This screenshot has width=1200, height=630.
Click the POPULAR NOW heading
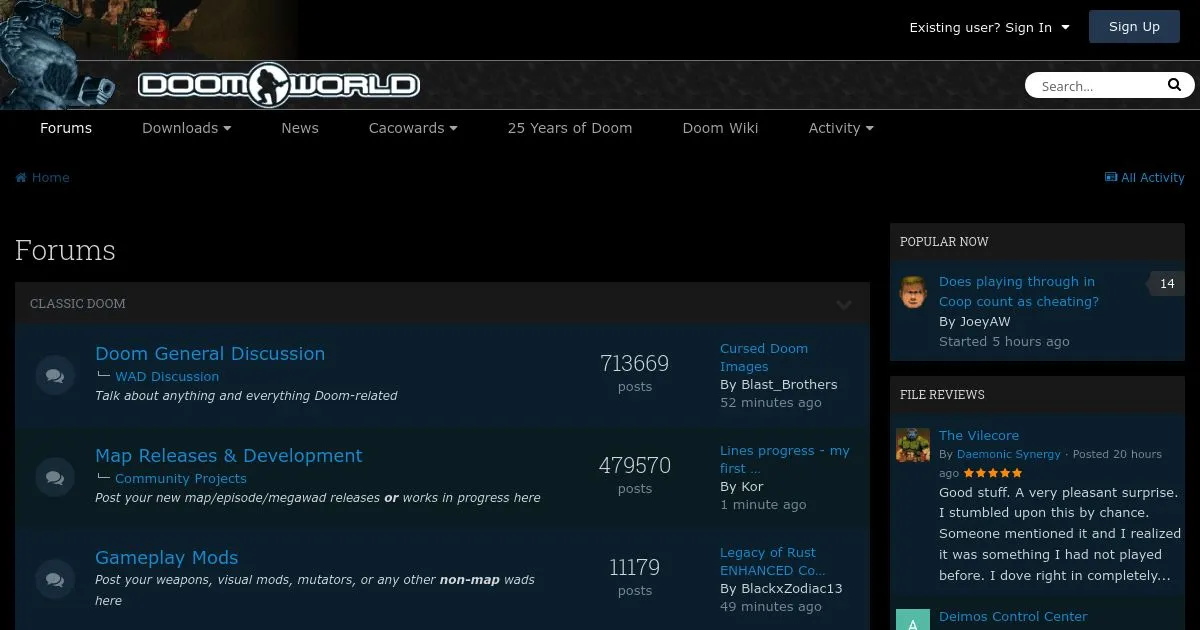pos(944,242)
